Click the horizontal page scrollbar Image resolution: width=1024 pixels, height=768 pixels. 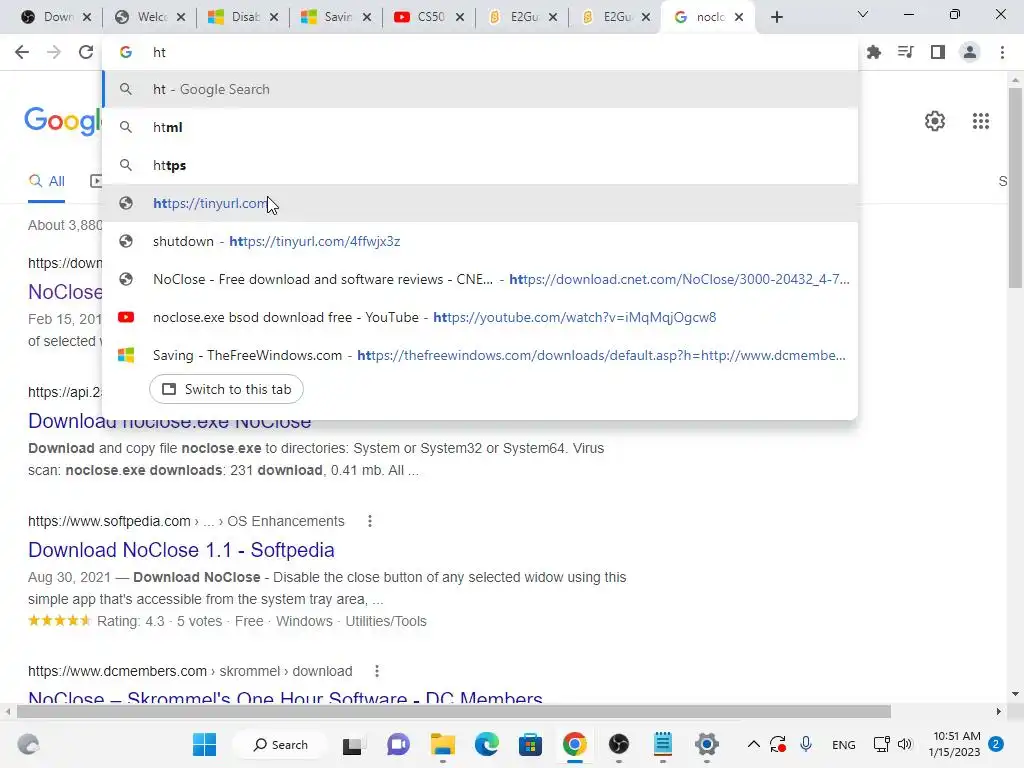point(454,711)
